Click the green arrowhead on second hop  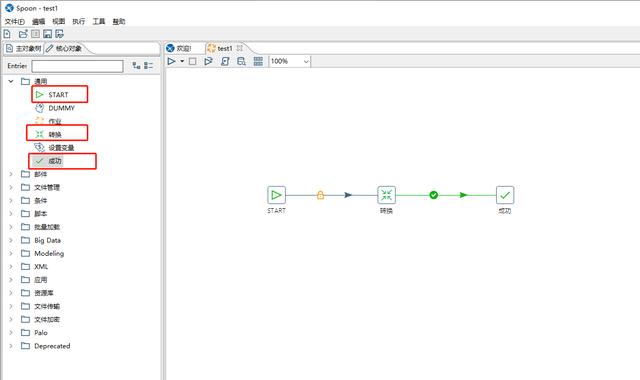pyautogui.click(x=463, y=195)
